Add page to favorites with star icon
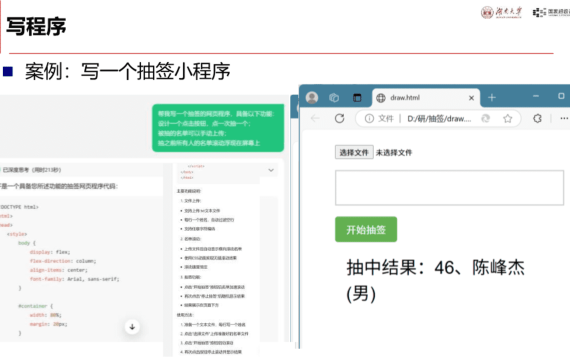Screen dimensions: 570x360 [x=507, y=119]
